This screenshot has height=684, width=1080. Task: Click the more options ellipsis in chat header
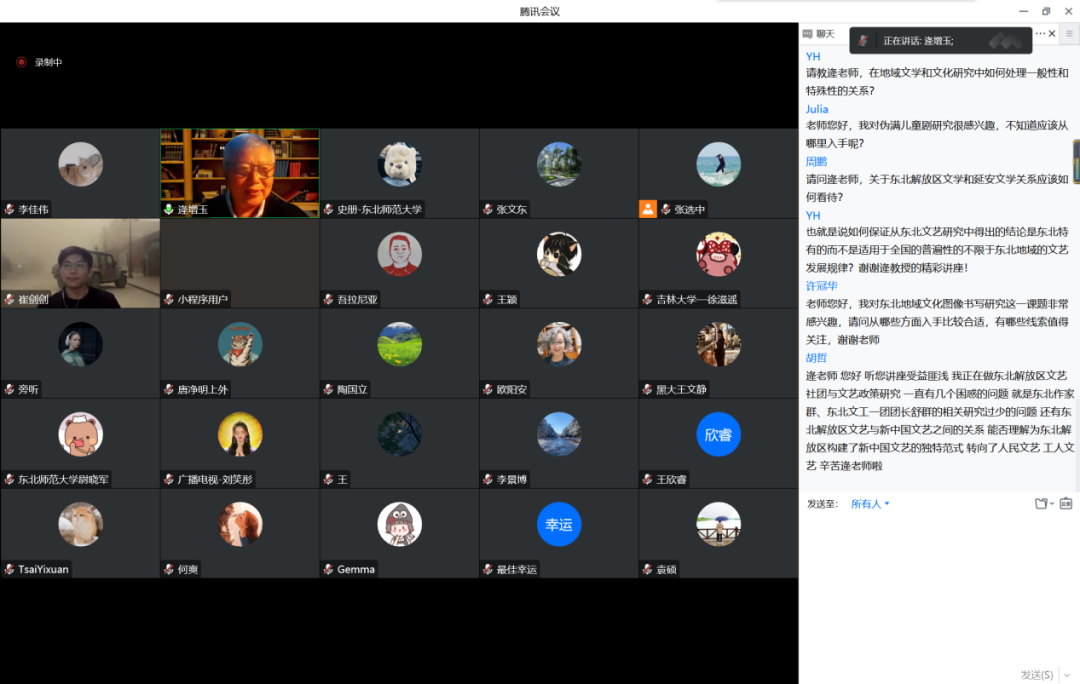[x=1040, y=33]
